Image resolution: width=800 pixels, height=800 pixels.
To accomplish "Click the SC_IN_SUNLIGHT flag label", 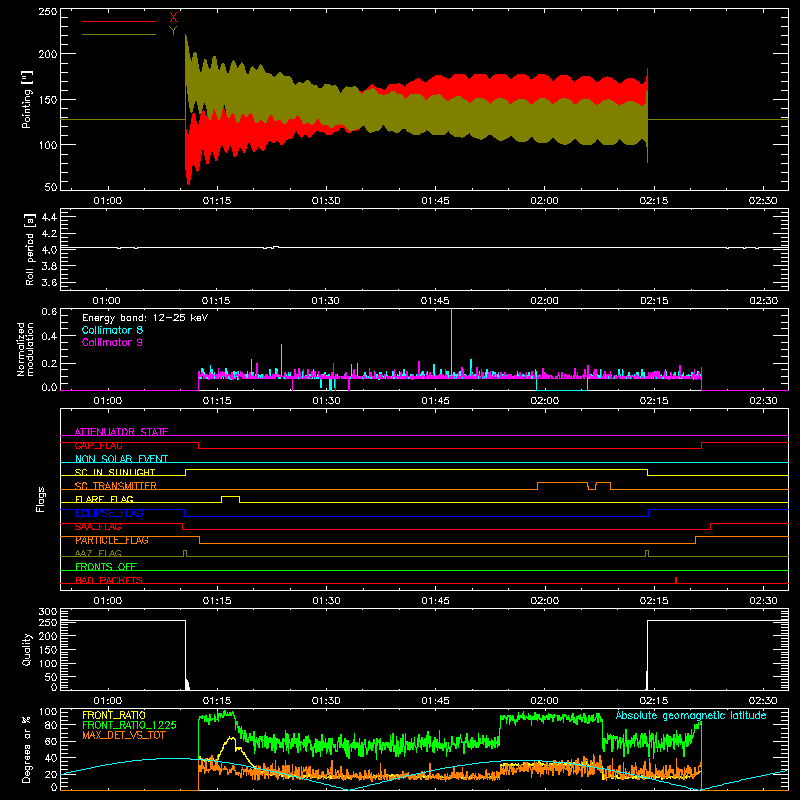I will [x=115, y=472].
